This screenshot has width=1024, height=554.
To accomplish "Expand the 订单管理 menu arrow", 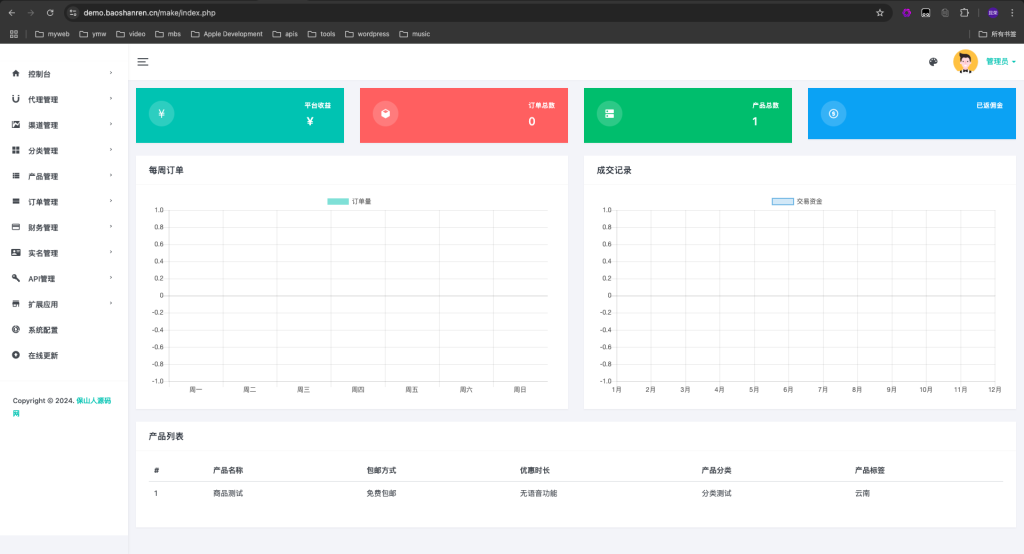I will click(x=111, y=201).
